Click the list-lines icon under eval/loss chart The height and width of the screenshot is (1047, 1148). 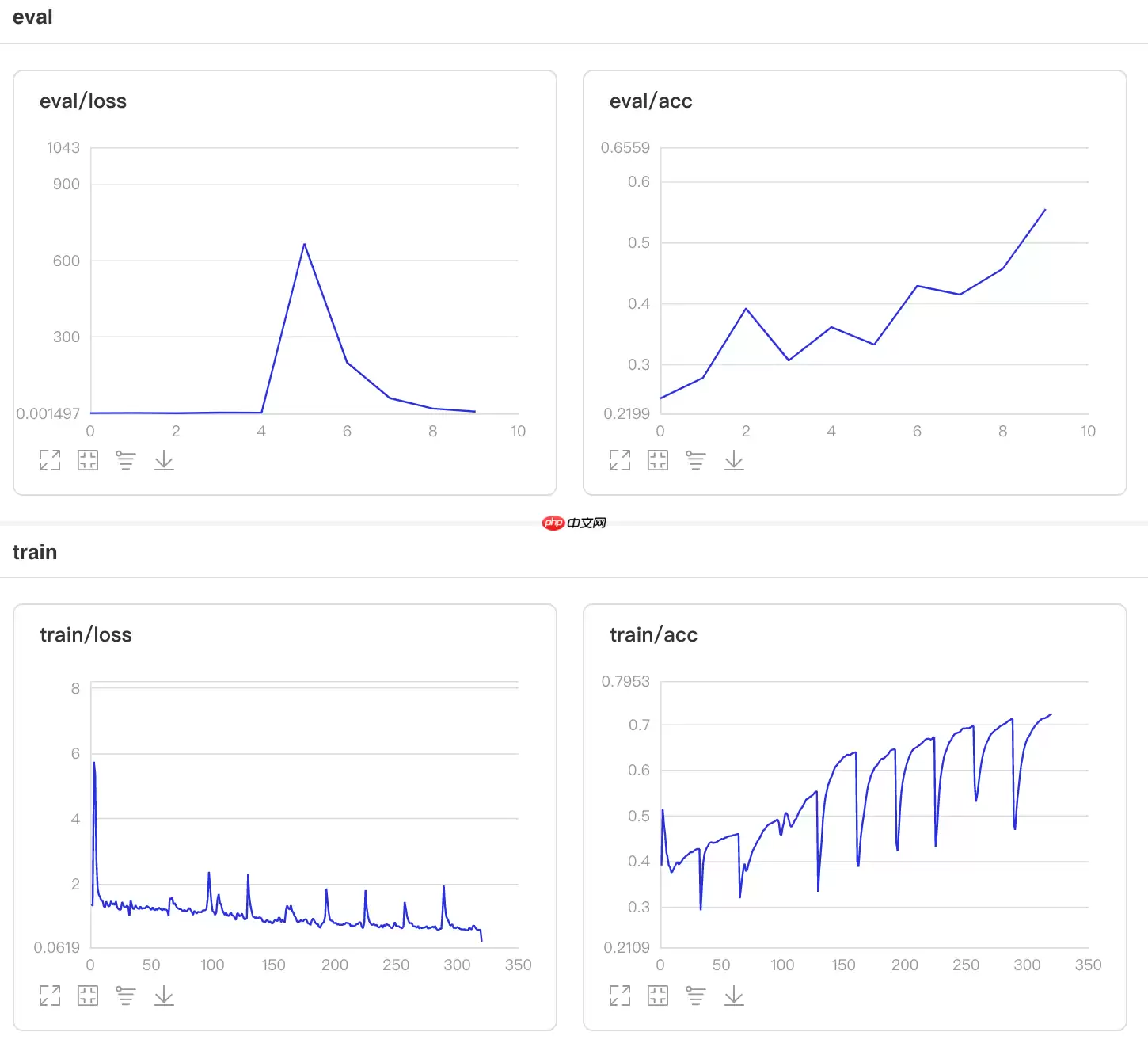tap(125, 460)
